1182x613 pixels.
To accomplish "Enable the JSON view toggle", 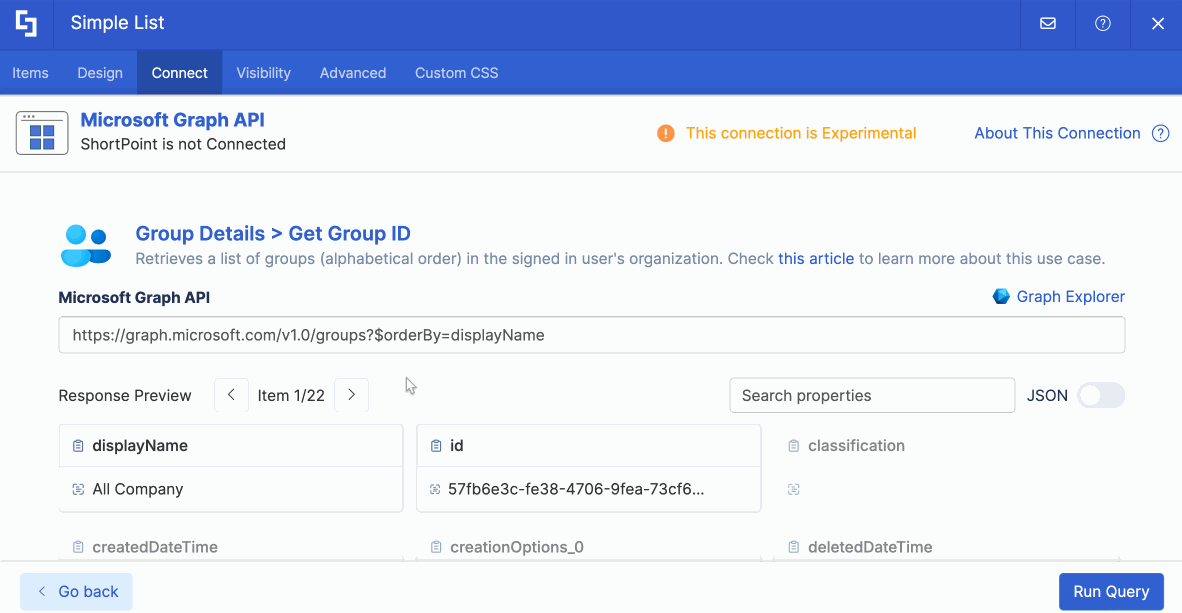I will click(x=1100, y=395).
